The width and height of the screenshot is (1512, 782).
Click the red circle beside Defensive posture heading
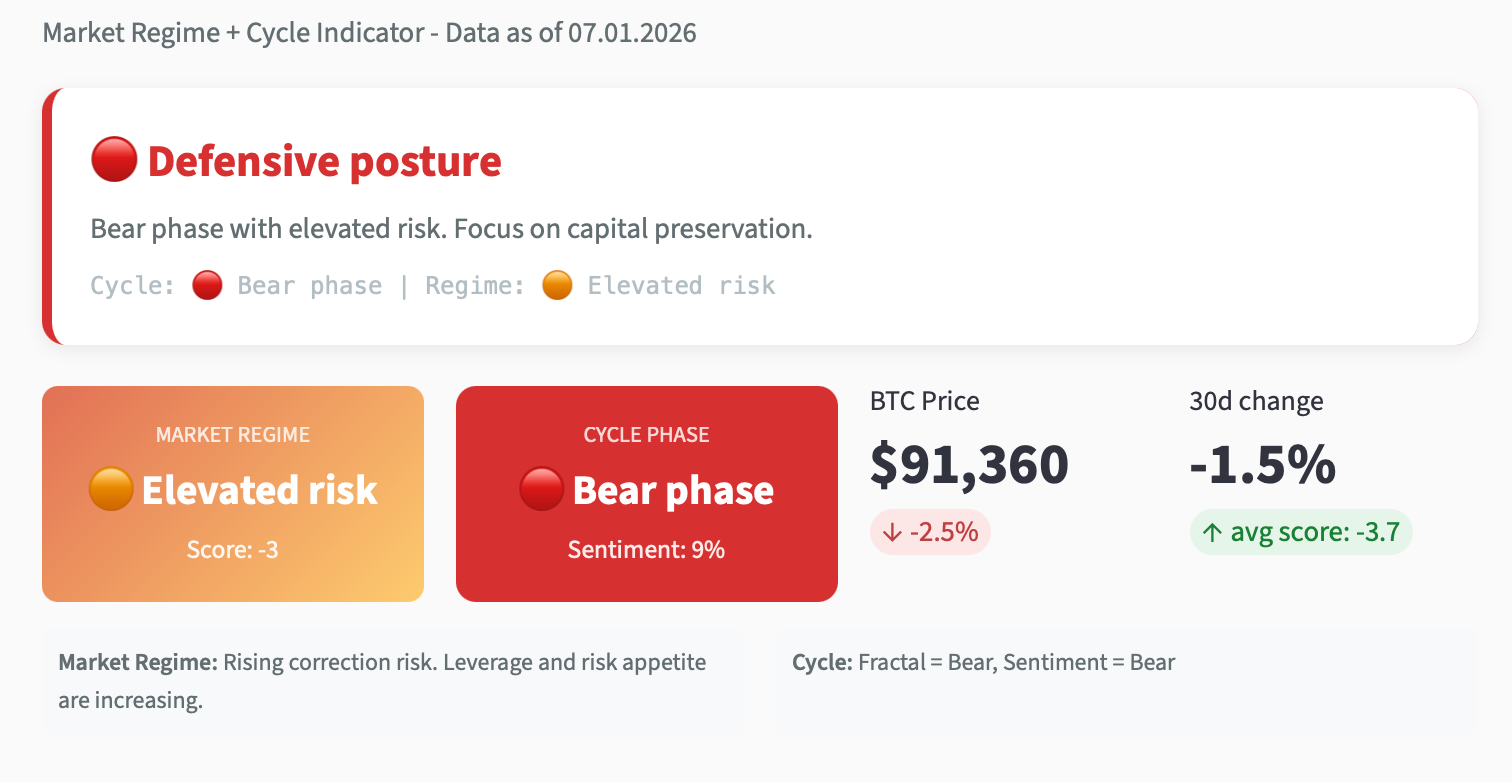(113, 161)
